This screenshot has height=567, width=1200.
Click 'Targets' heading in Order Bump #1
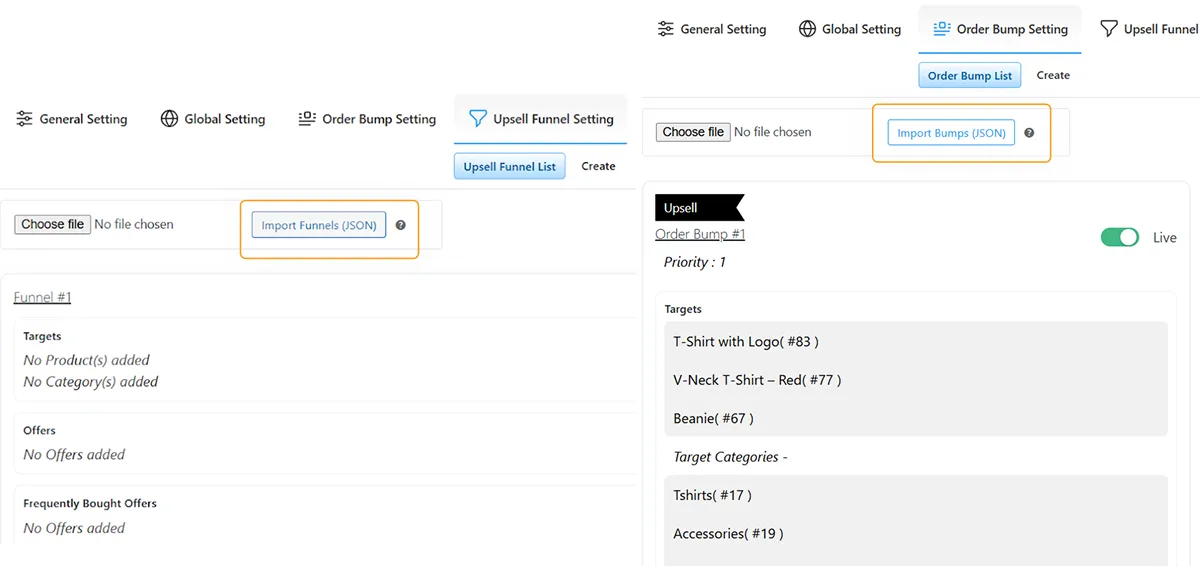pos(683,309)
